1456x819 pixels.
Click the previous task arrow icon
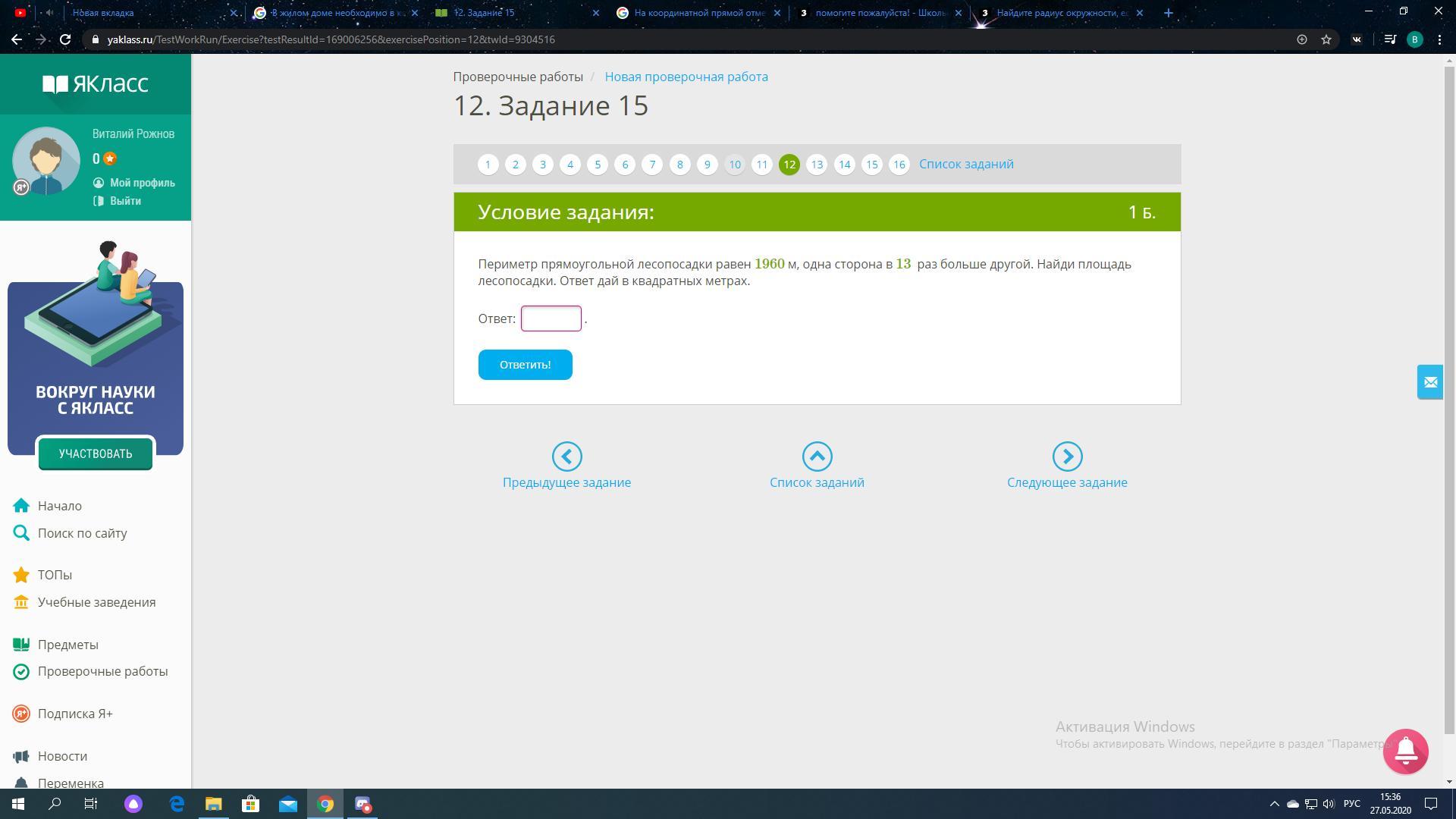coord(566,457)
